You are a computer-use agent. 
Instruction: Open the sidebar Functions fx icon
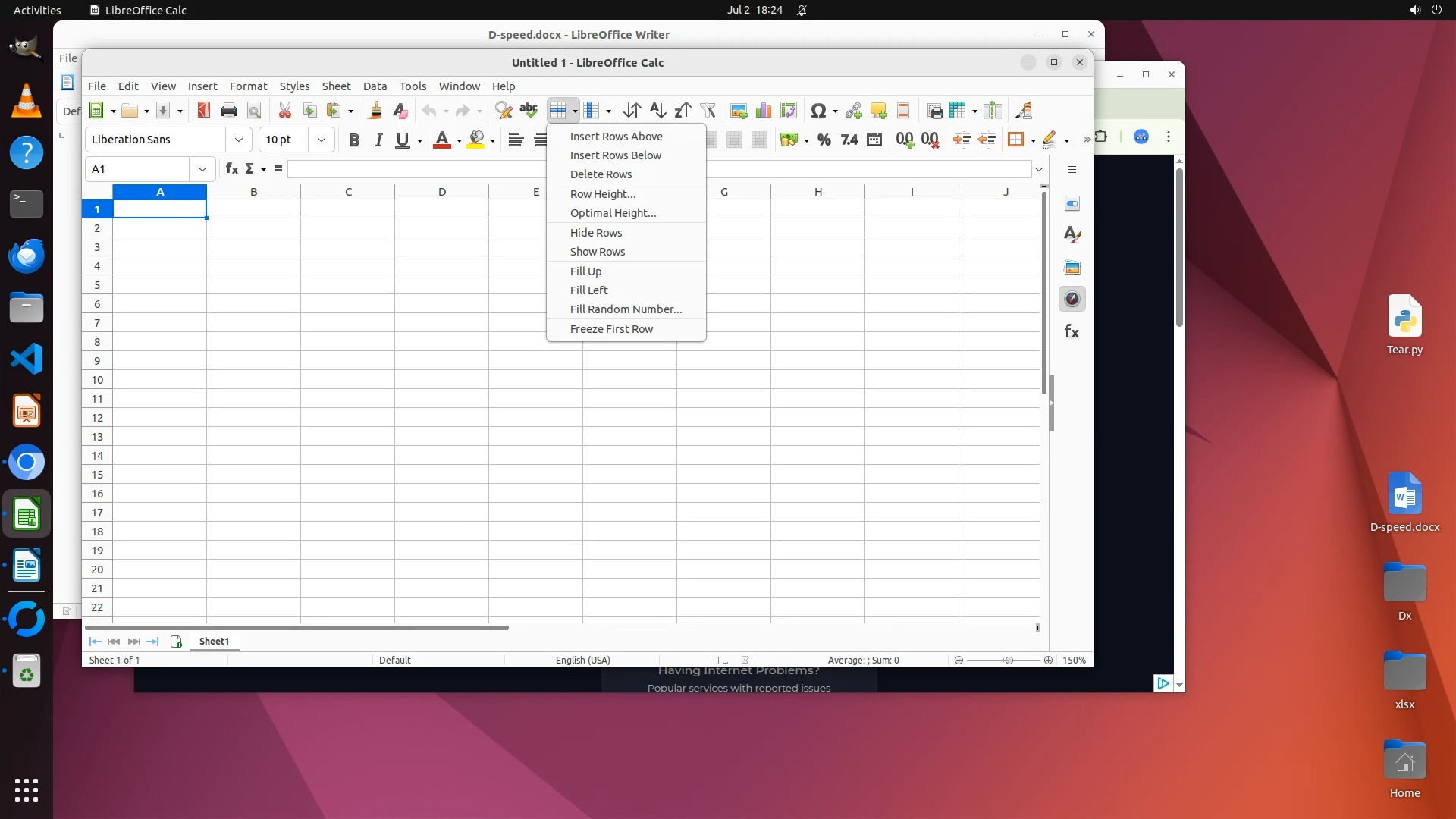[x=1072, y=331]
